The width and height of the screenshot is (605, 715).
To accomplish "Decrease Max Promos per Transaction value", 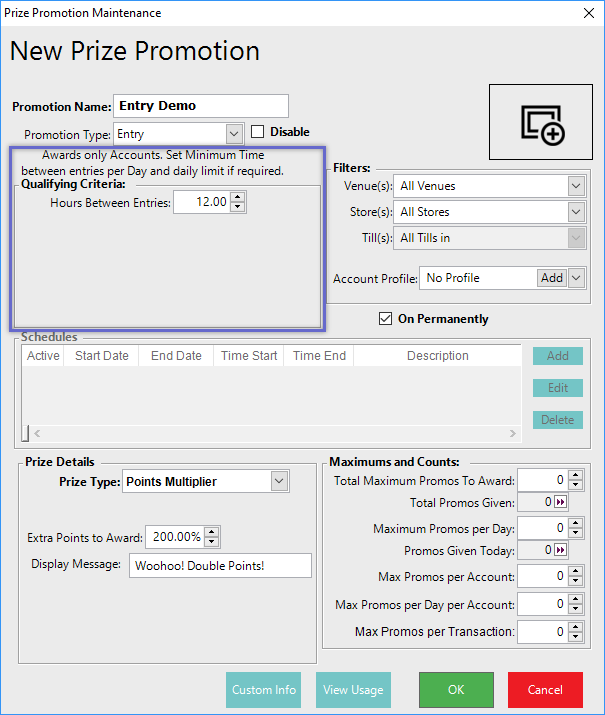I will [575, 636].
